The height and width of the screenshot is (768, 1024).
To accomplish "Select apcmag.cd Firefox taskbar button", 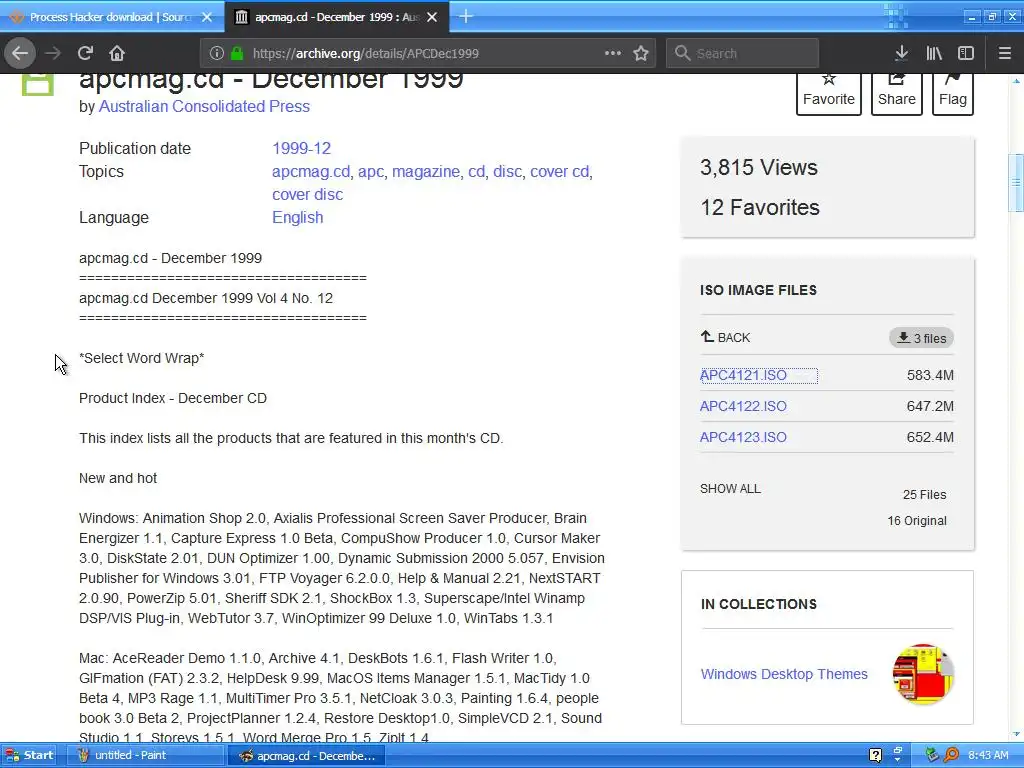I will 307,756.
